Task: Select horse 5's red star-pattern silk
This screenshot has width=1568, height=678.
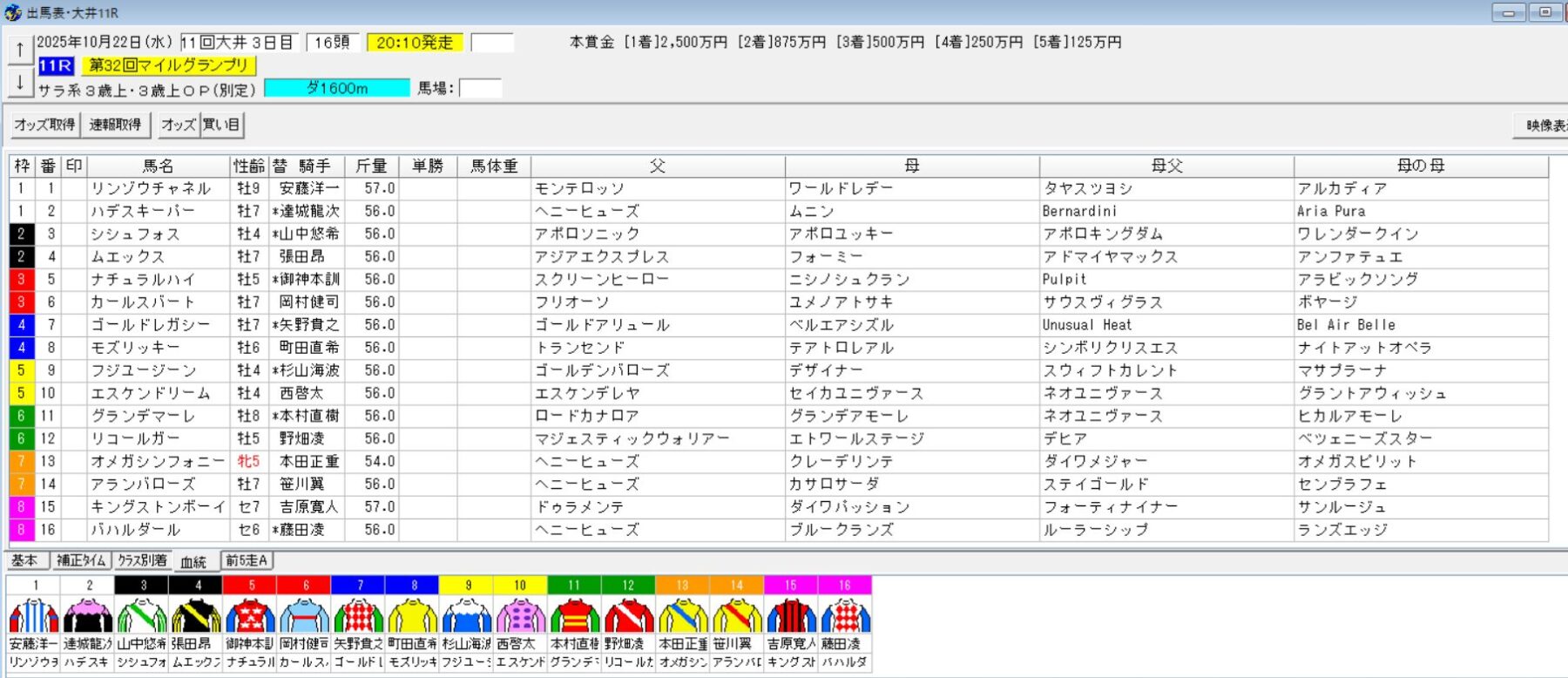Action: tap(250, 615)
